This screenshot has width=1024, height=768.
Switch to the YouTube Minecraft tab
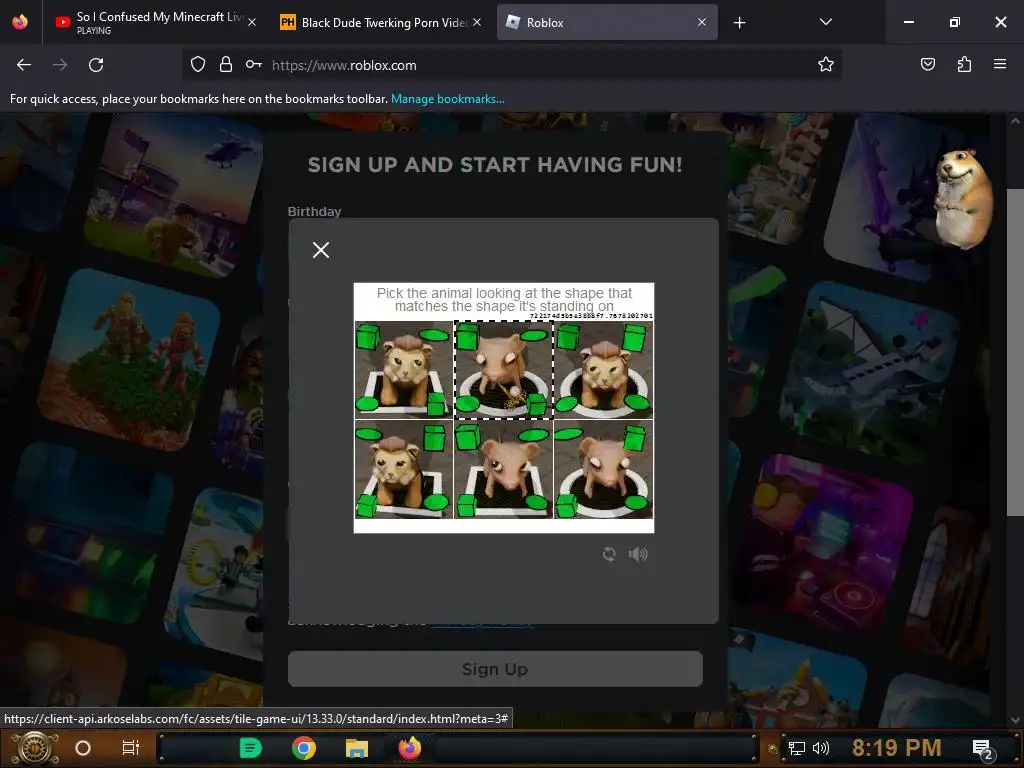tap(153, 22)
